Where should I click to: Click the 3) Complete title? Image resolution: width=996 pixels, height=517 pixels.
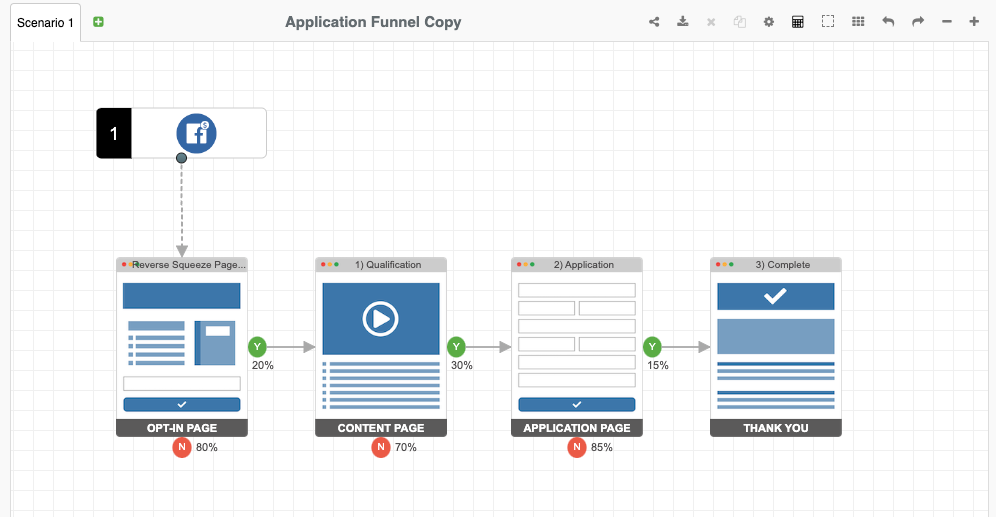pos(783,265)
